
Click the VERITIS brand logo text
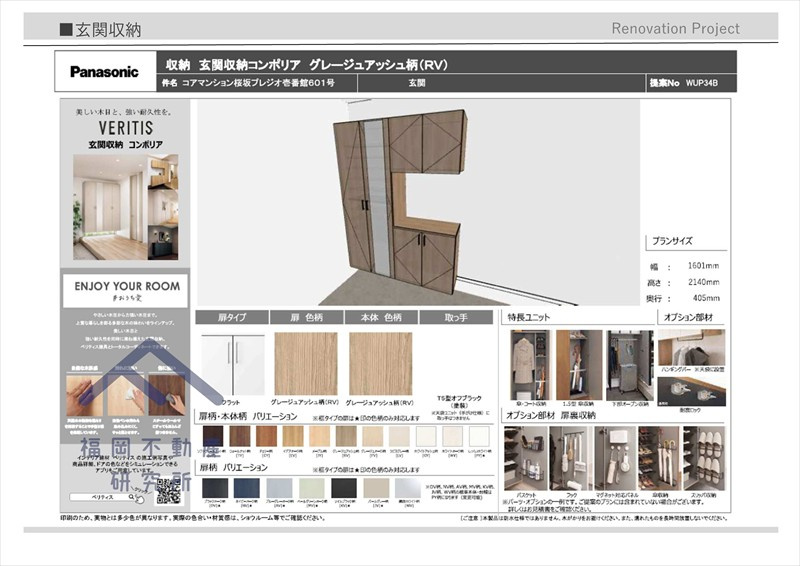126,128
